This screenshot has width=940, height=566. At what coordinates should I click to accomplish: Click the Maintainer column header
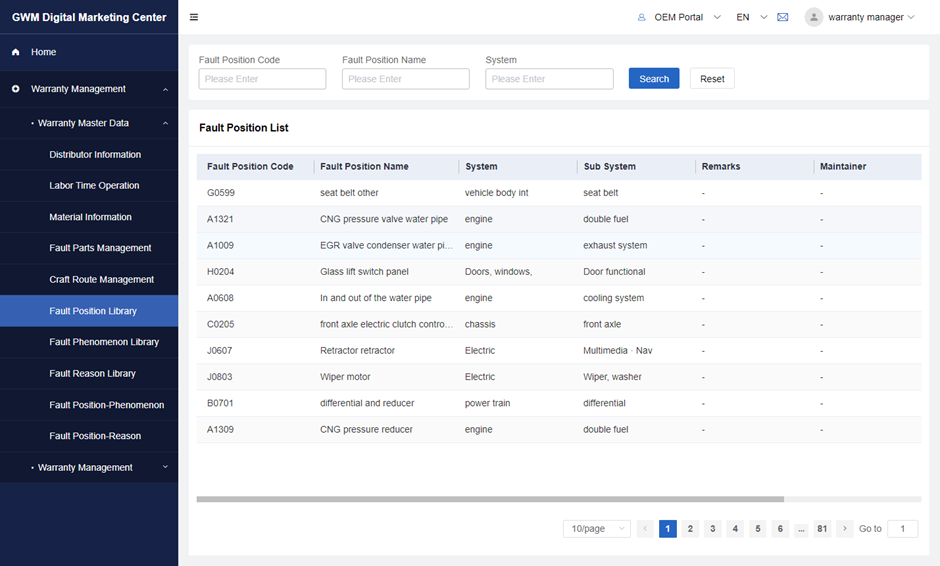tap(843, 167)
